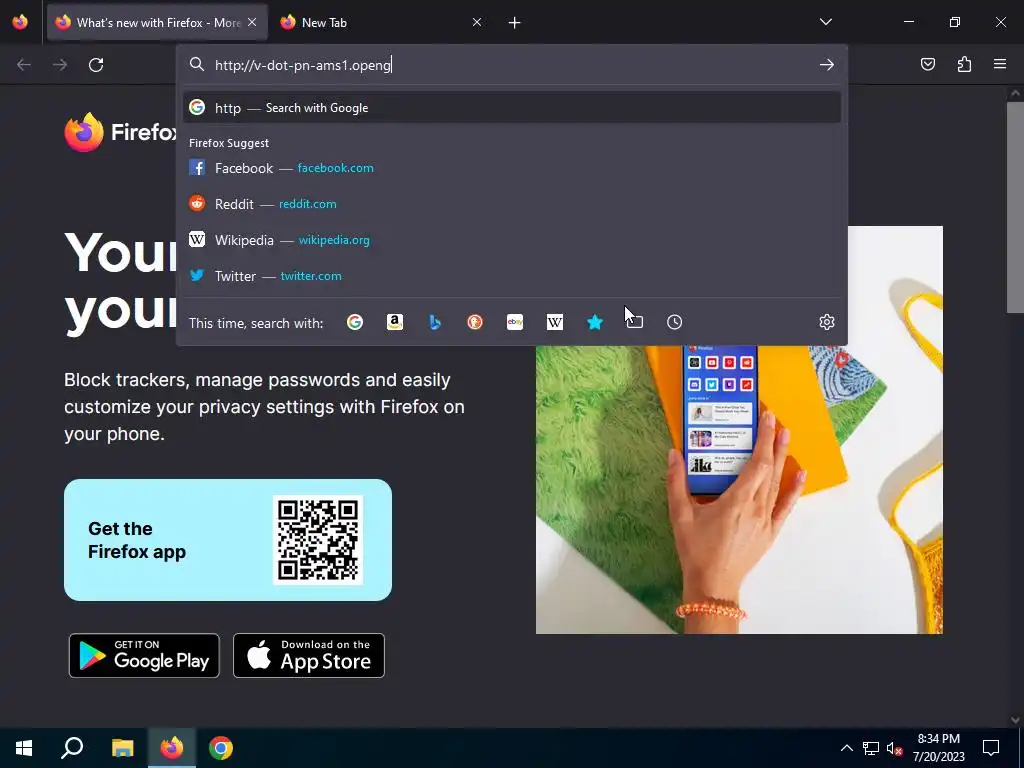The height and width of the screenshot is (768, 1024).
Task: Open Google Chrome from the taskbar
Action: coord(221,748)
